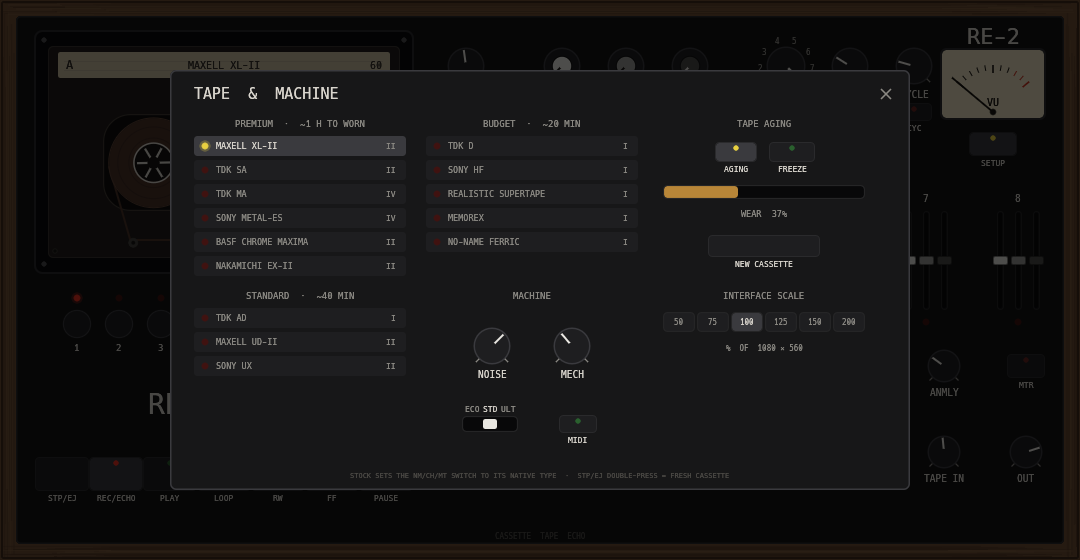The width and height of the screenshot is (1080, 560).
Task: Set interface scale to 150
Action: [815, 322]
